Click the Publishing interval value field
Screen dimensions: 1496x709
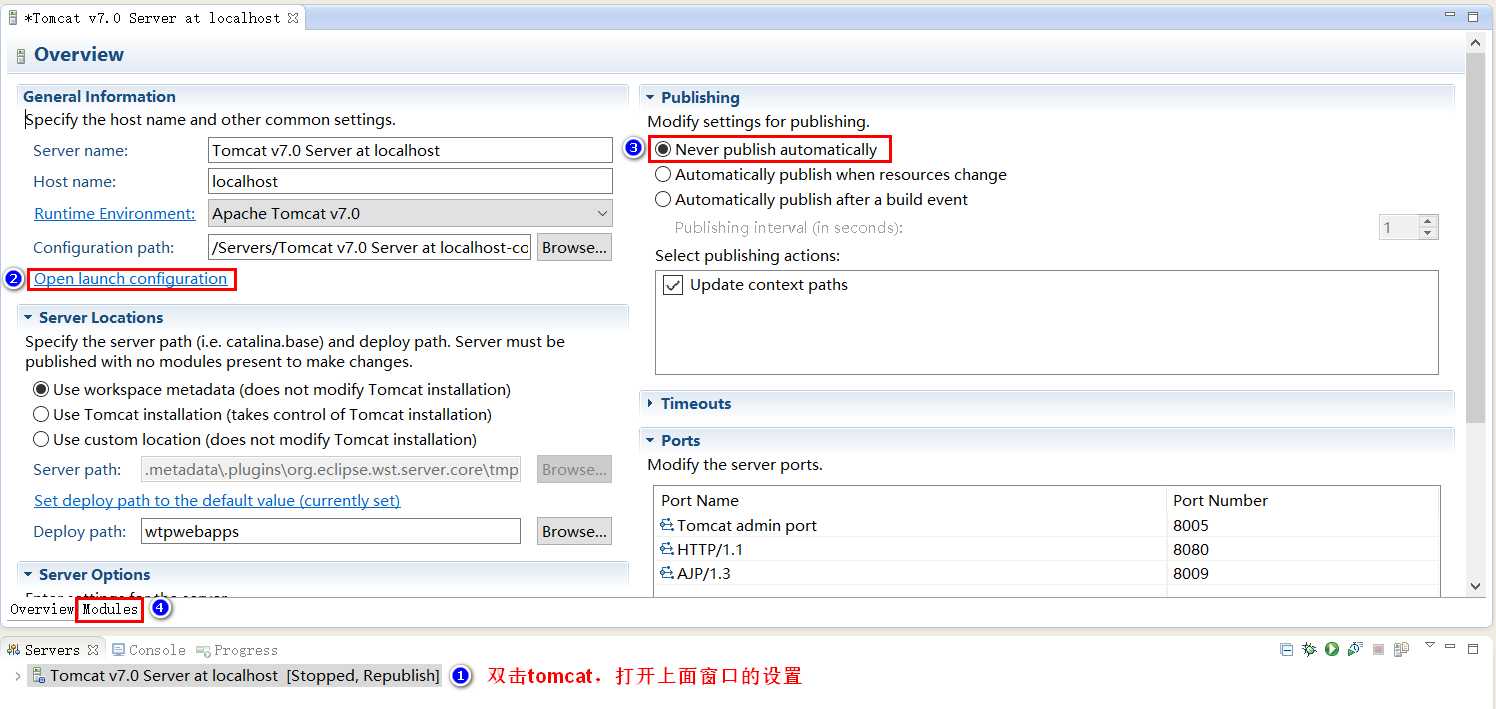(x=1399, y=227)
